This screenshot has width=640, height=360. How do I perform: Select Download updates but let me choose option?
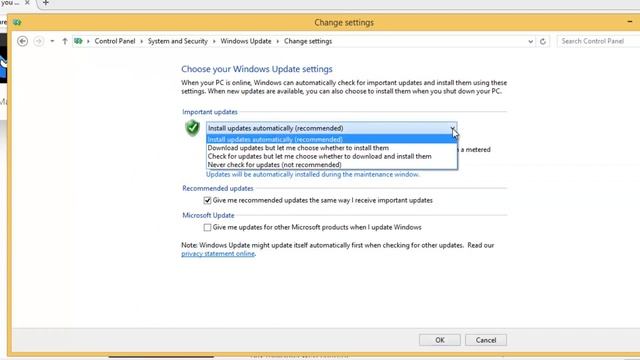[331, 148]
